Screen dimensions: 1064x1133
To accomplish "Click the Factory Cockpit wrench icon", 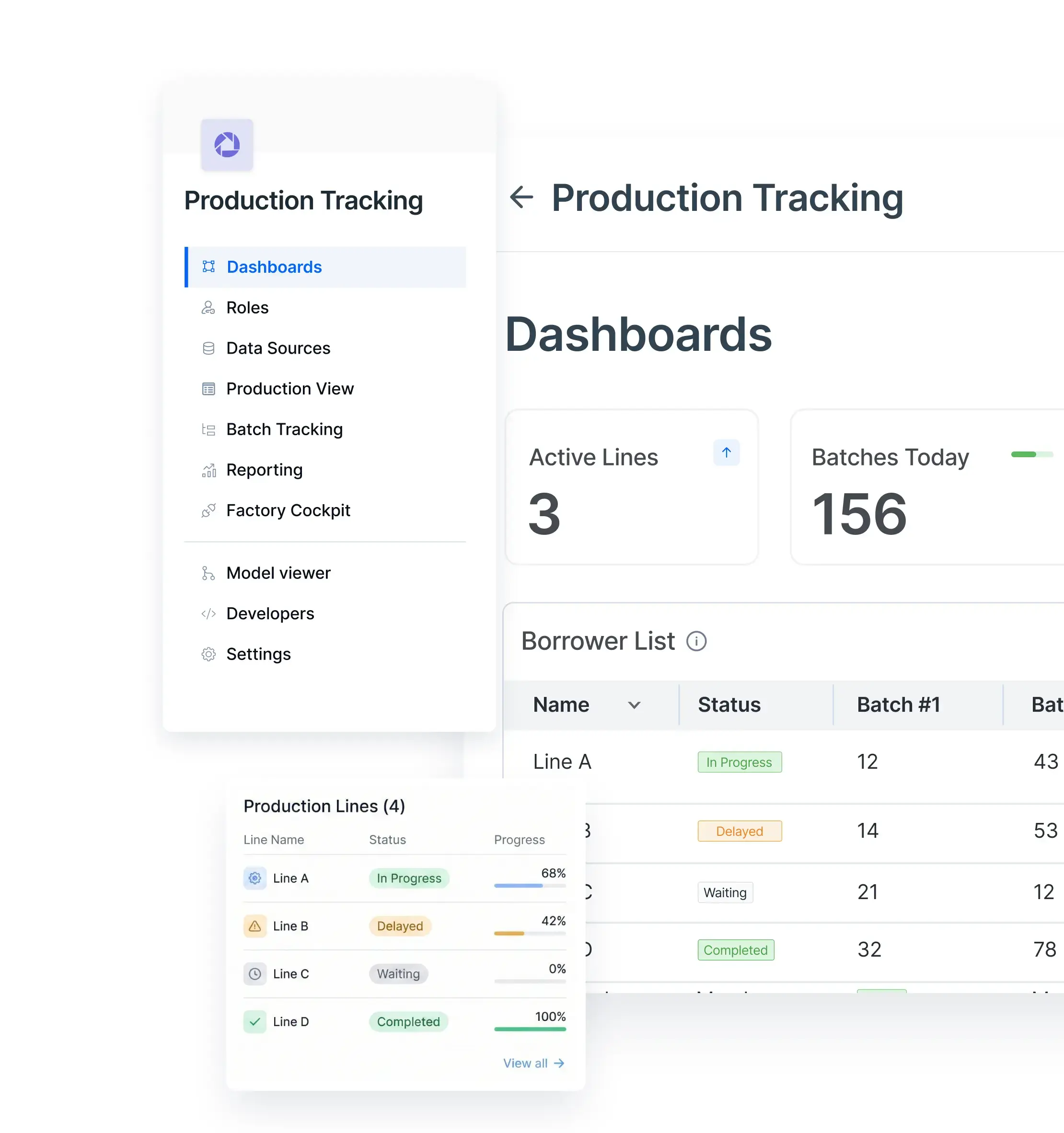I will point(208,510).
